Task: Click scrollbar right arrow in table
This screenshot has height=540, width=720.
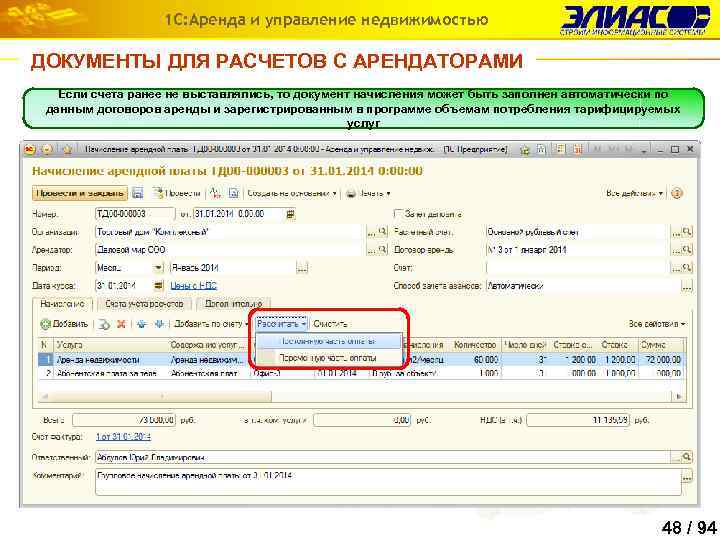Action: (x=679, y=396)
